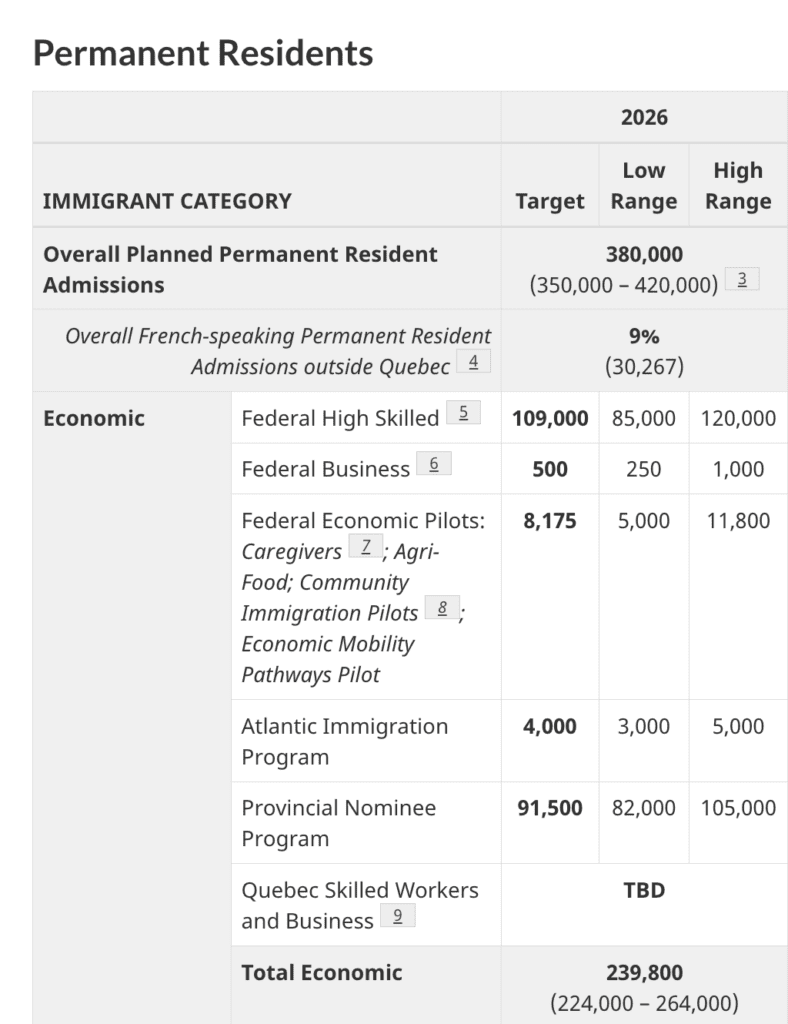Select the Federal High Skilled target 109,000
Viewport: 788px width, 1024px height.
point(550,418)
